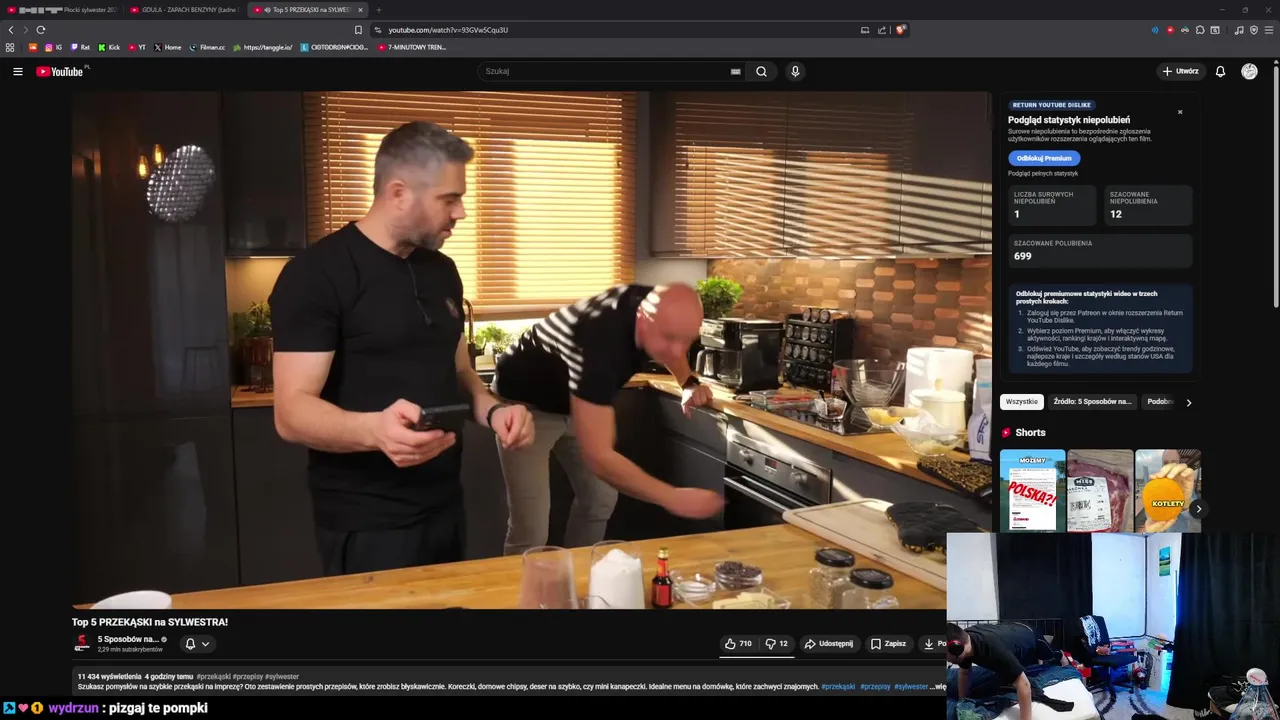Open Rat bookmark

(80, 47)
